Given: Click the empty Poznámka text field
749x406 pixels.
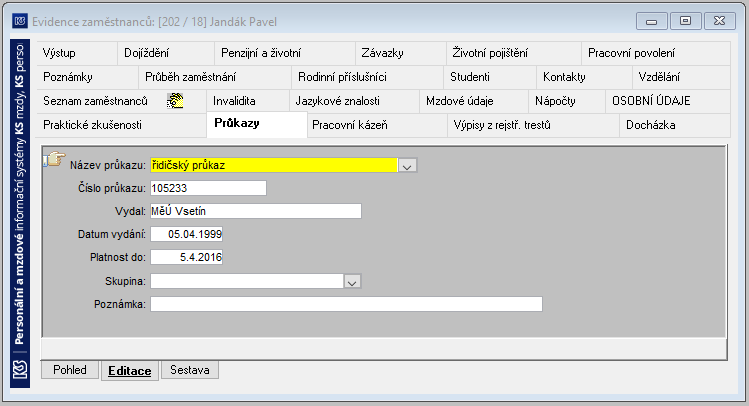Looking at the screenshot, I should 346,304.
